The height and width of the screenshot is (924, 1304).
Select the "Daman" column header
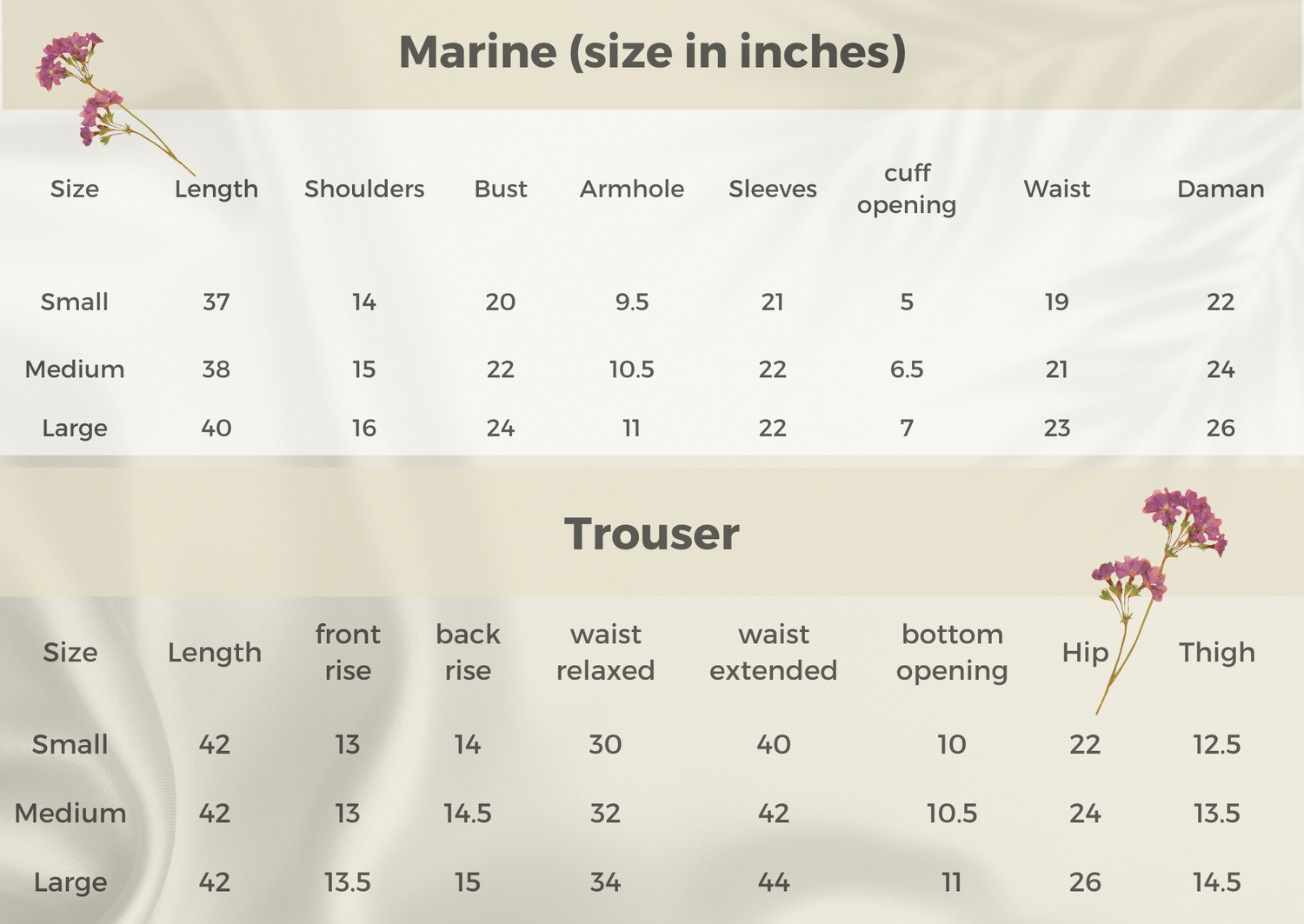[1221, 189]
